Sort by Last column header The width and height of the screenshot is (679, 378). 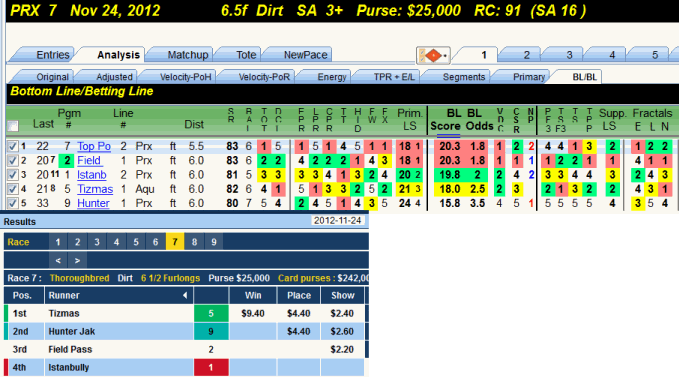(x=43, y=124)
